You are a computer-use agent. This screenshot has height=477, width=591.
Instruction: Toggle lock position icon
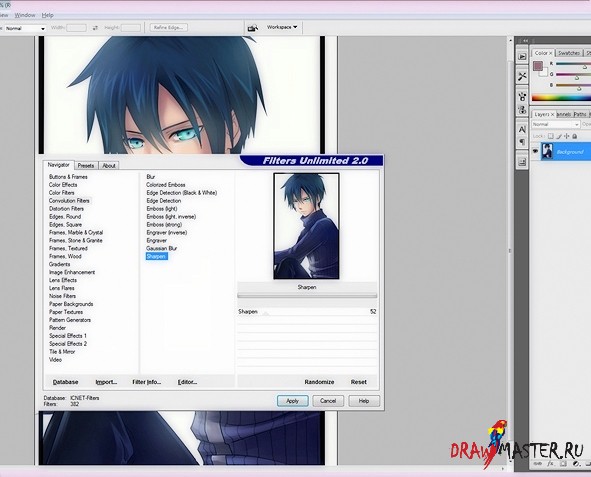(567, 136)
